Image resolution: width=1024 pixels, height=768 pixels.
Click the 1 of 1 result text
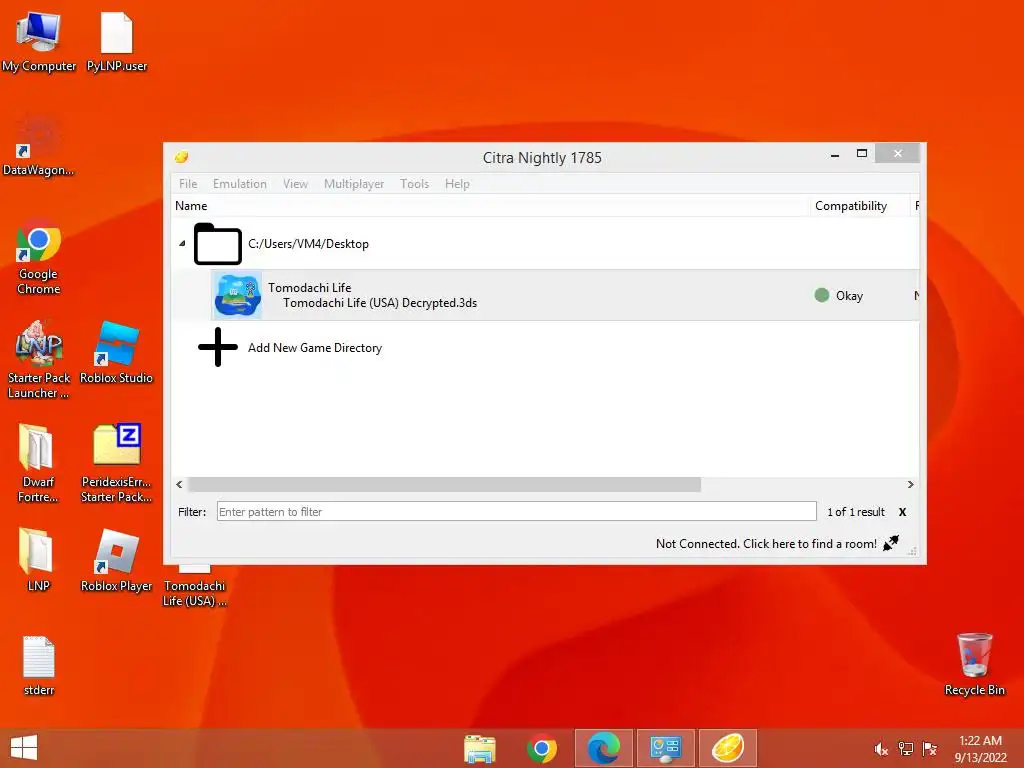tap(856, 512)
